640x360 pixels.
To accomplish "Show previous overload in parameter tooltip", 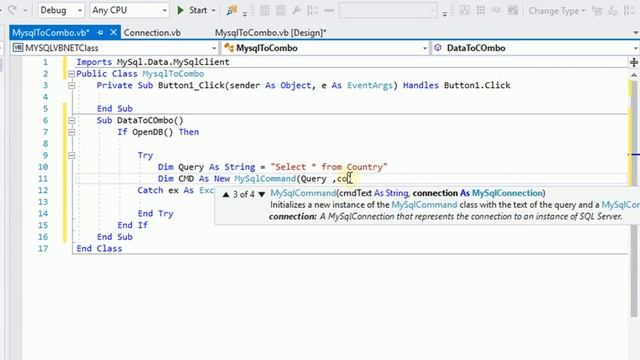I will (x=226, y=194).
